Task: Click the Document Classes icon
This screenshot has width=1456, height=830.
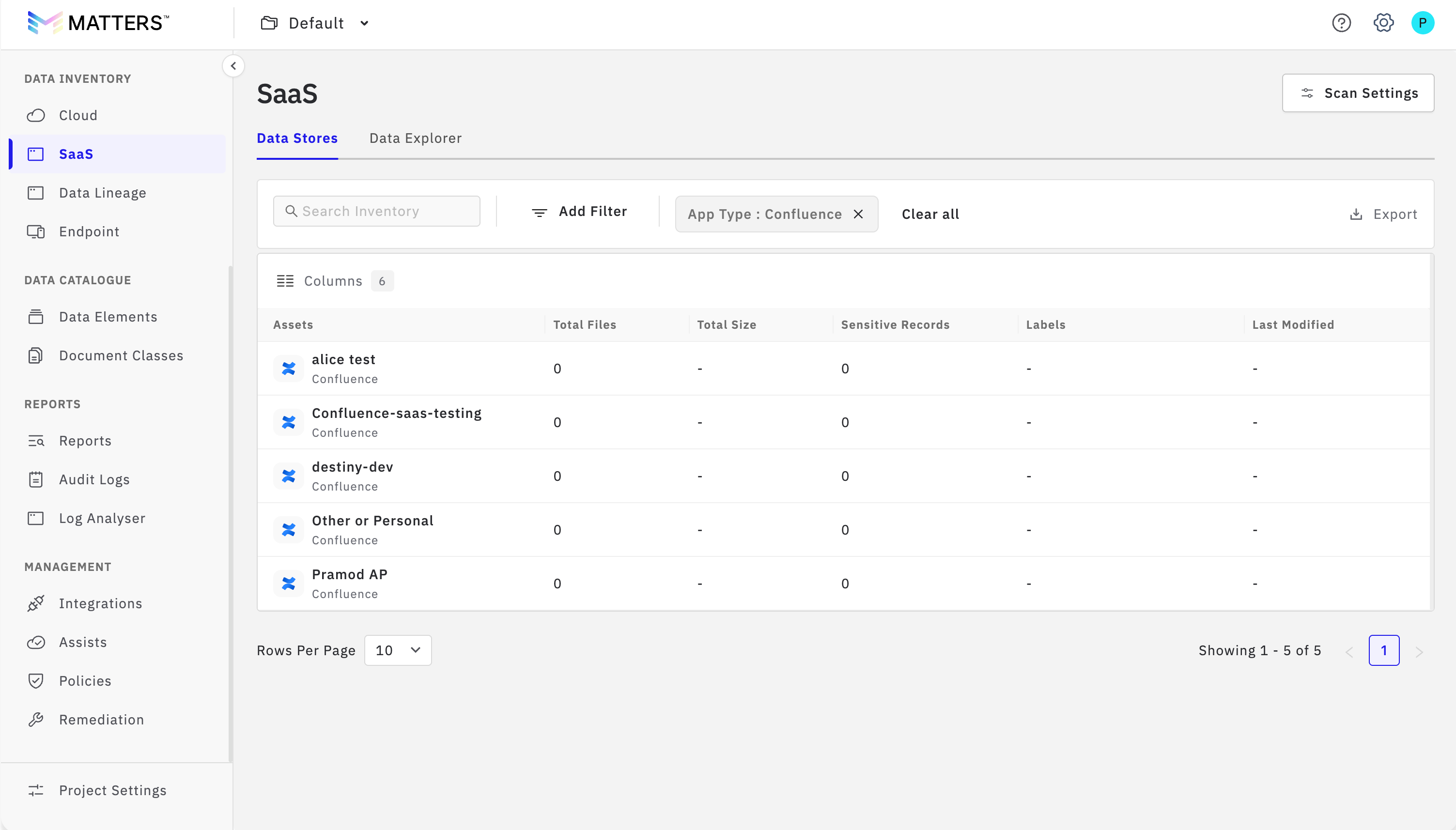Action: [36, 355]
